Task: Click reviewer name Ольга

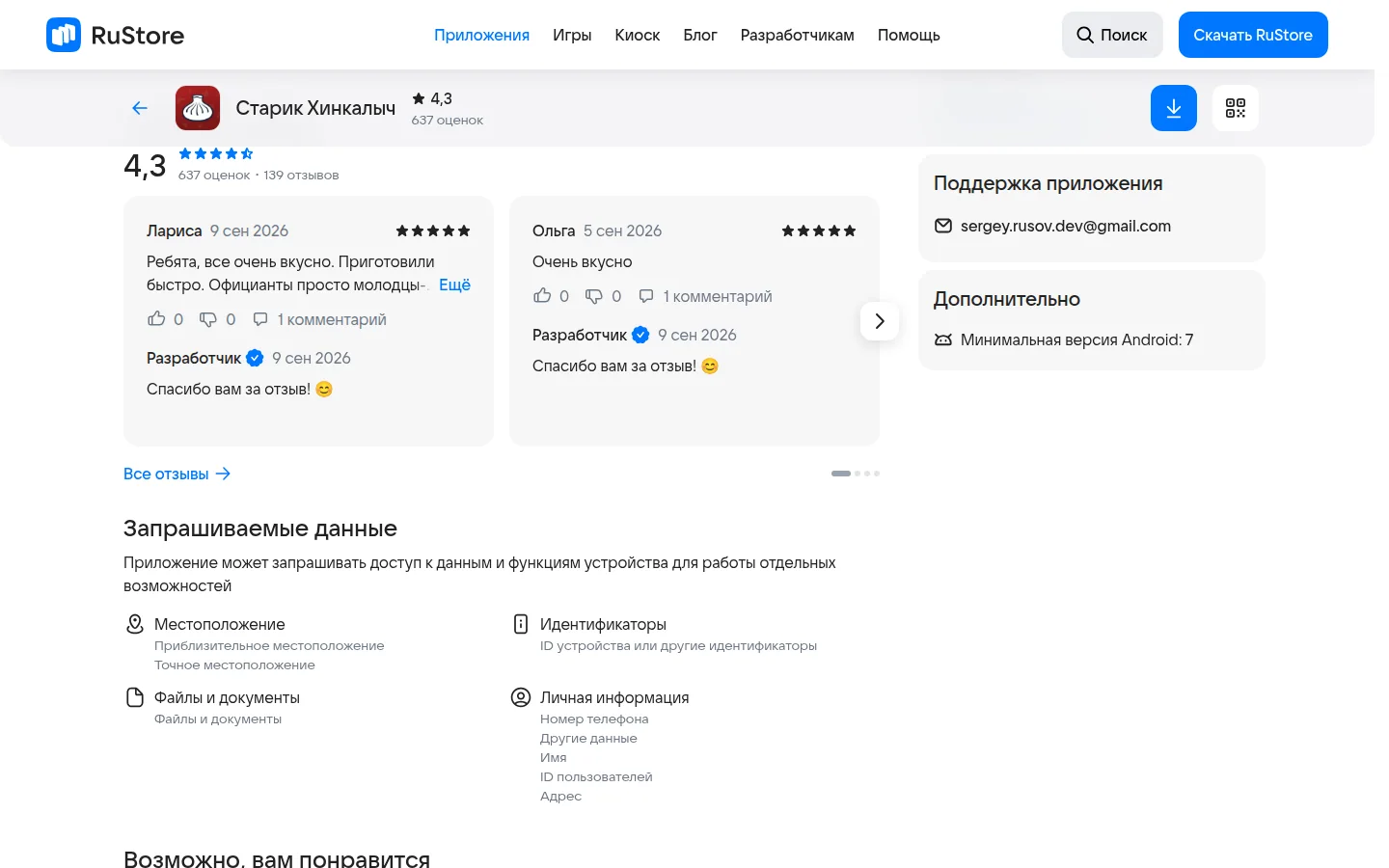Action: pos(554,231)
